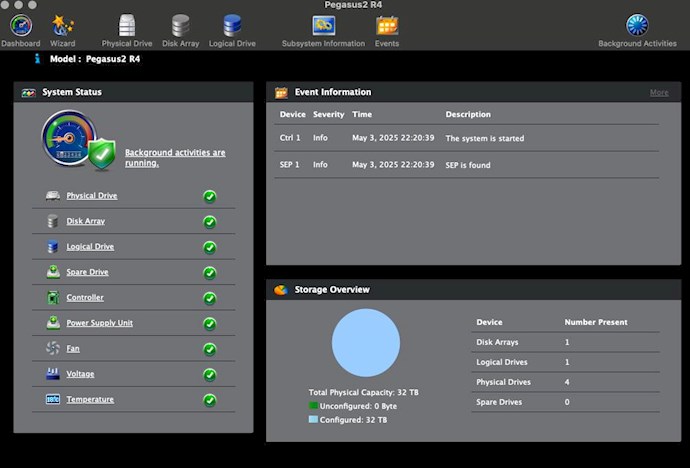Image resolution: width=690 pixels, height=468 pixels.
Task: Click the Time column header
Action: [362, 114]
